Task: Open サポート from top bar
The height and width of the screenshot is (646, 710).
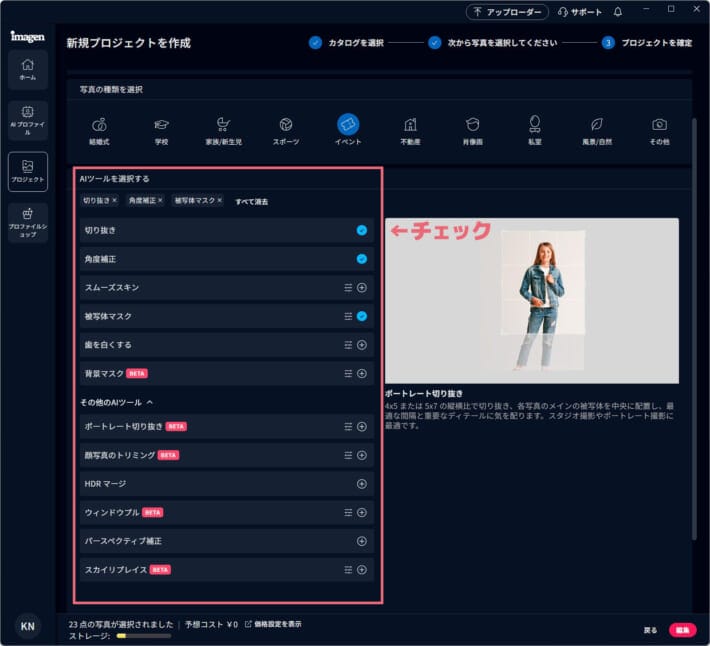Action: point(580,12)
